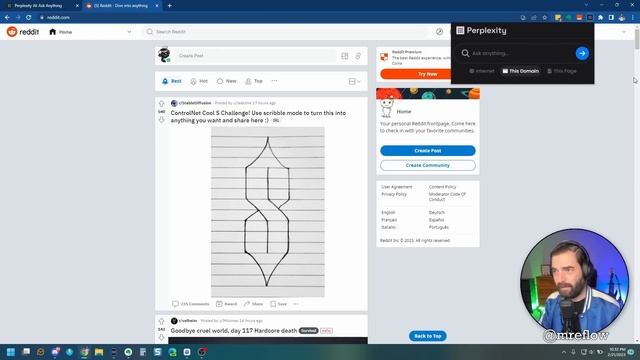This screenshot has height=360, width=640.
Task: Open the Chrome extensions puzzle icon
Action: [600, 18]
